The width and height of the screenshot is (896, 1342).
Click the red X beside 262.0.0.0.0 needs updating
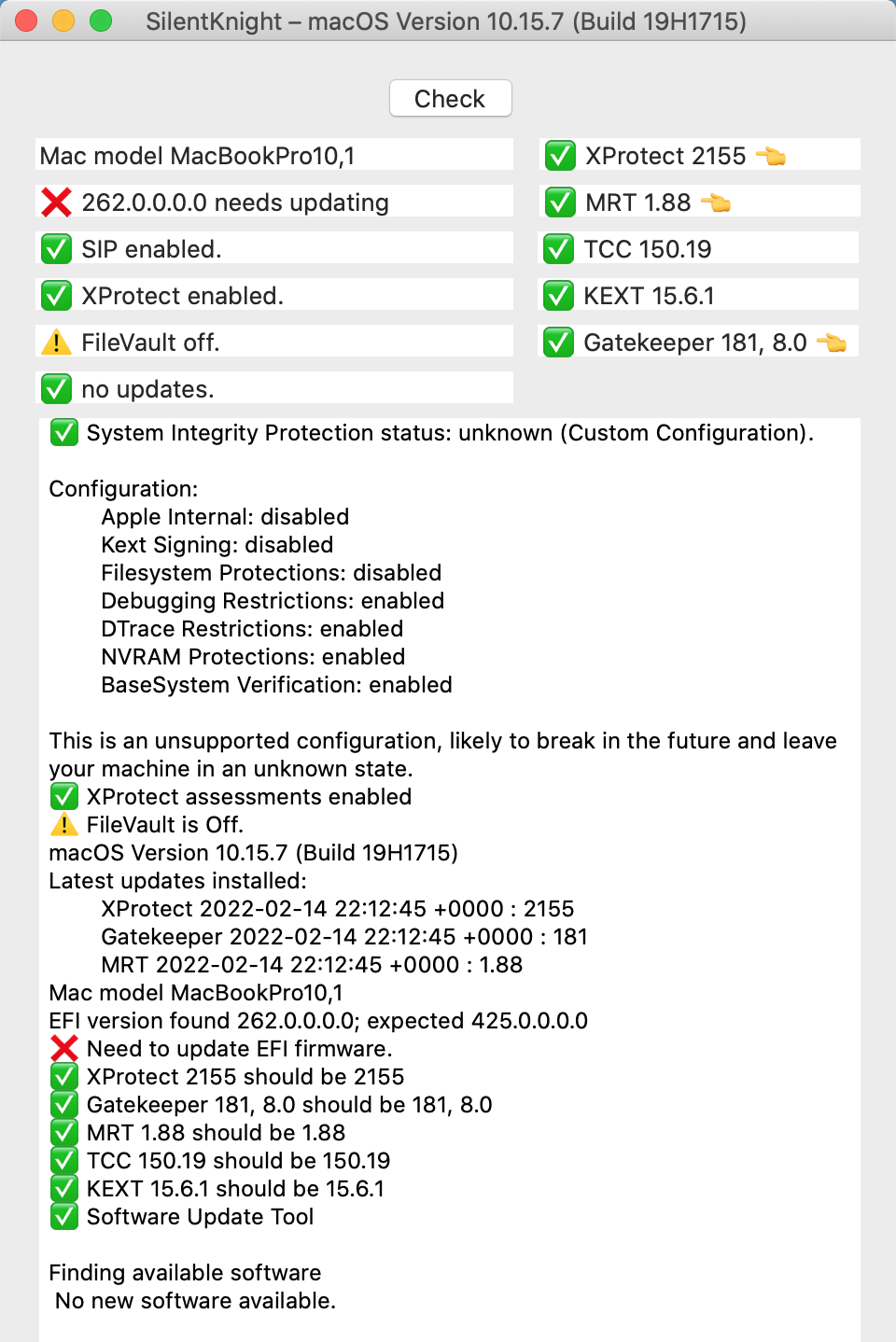coord(56,203)
